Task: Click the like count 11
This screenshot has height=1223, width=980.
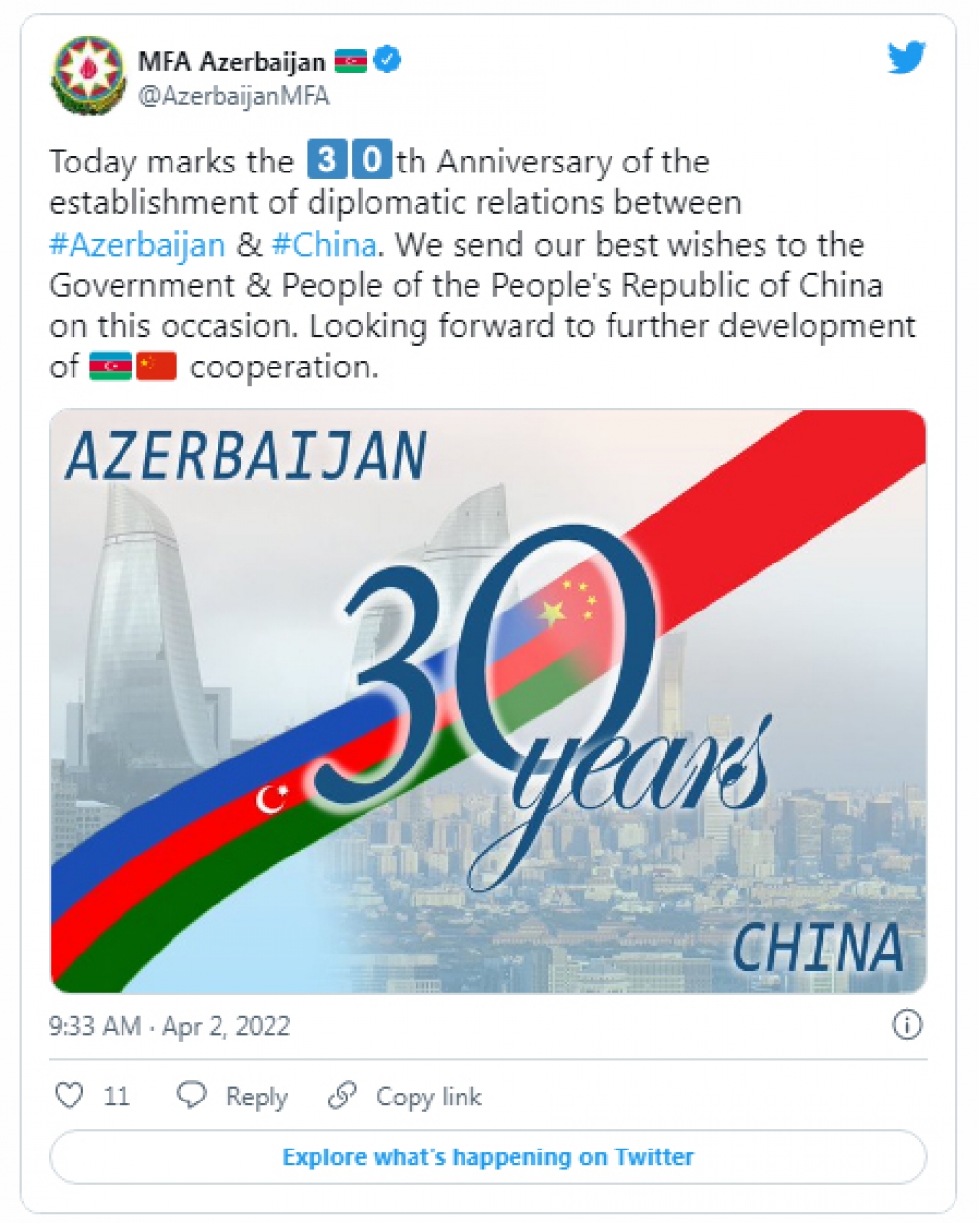Action: (116, 1096)
